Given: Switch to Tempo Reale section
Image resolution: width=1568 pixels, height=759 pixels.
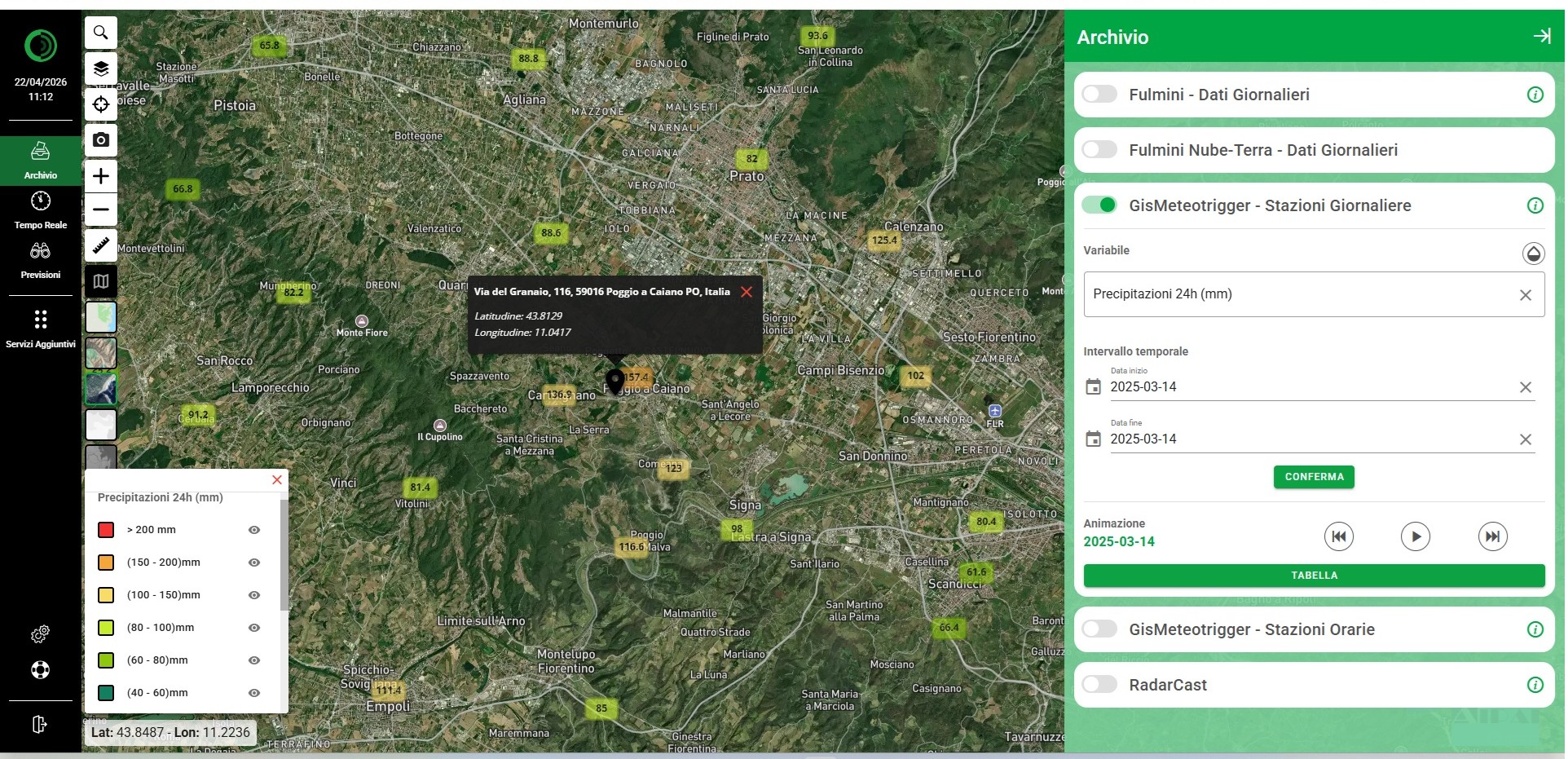Looking at the screenshot, I should pyautogui.click(x=41, y=210).
